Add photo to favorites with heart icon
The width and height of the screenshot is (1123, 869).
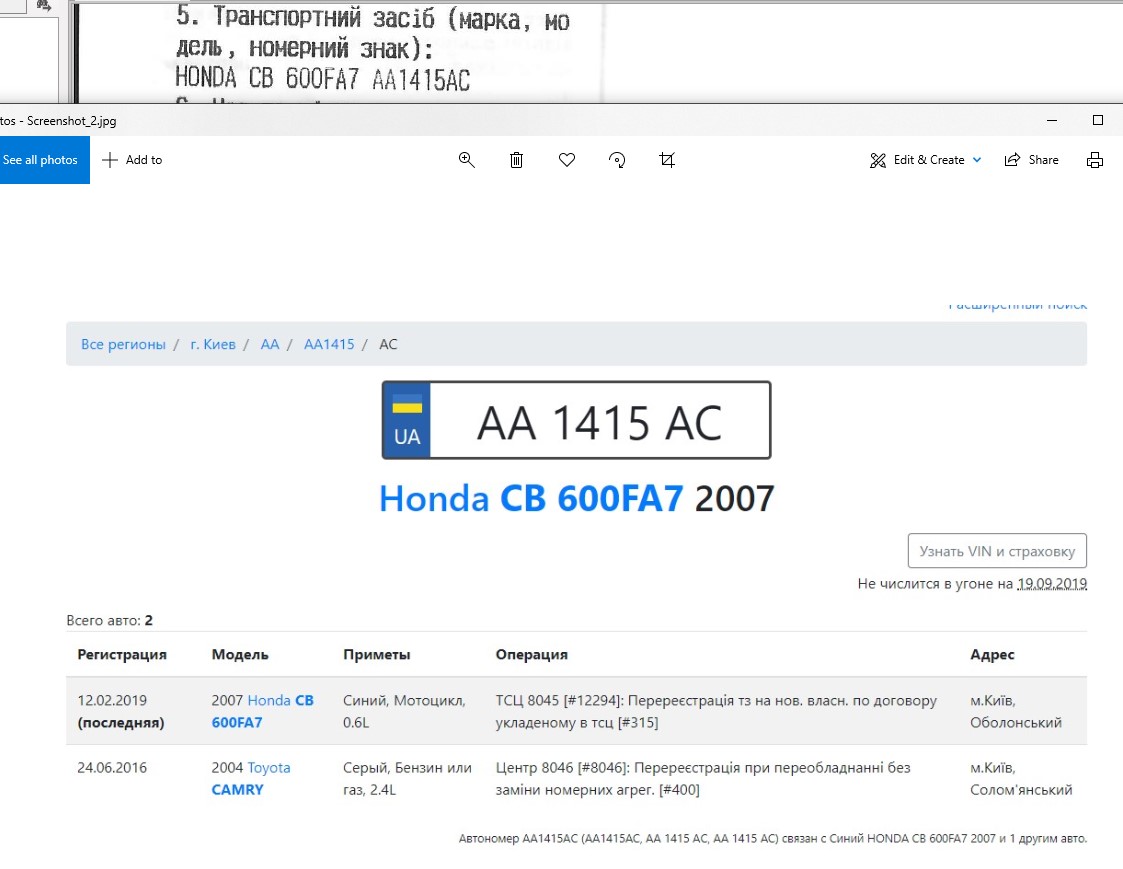(x=567, y=160)
